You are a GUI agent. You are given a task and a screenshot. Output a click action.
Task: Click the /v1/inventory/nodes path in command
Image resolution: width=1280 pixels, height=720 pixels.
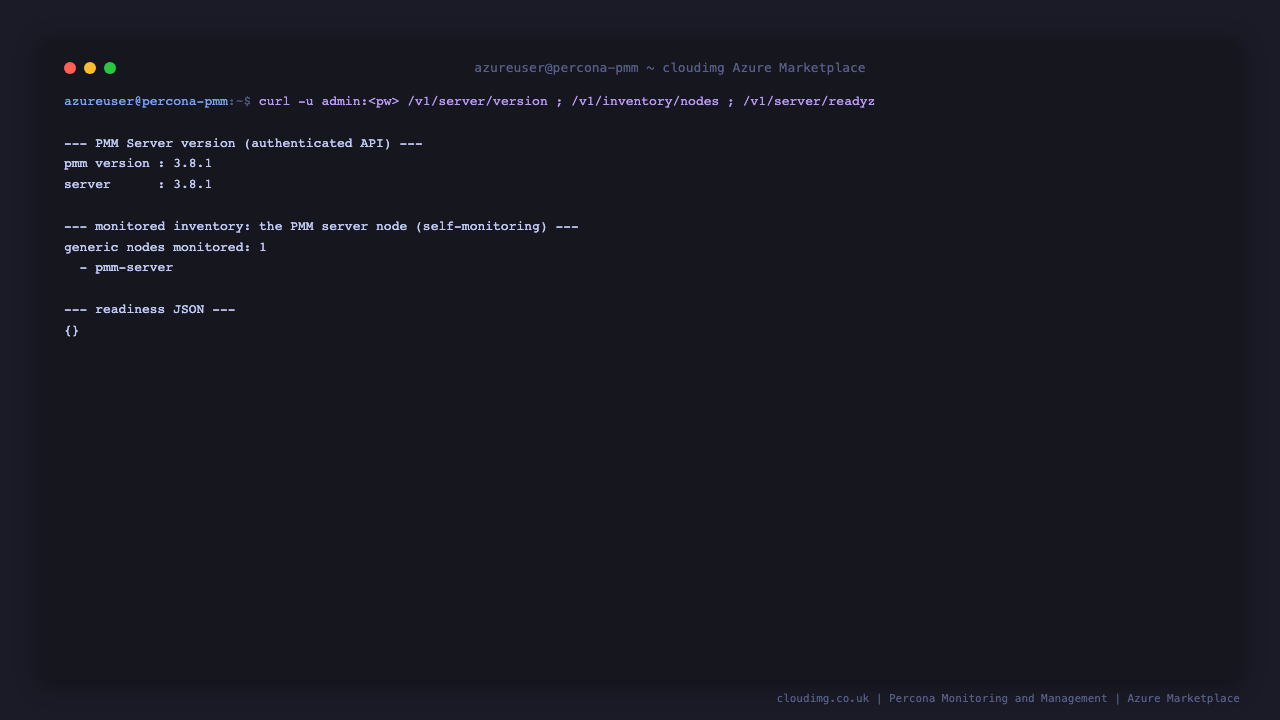pyautogui.click(x=645, y=101)
